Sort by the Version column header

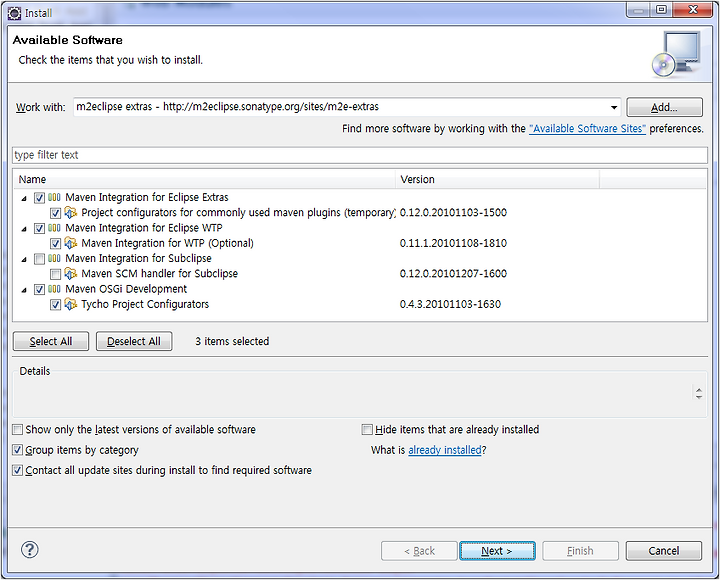[497, 180]
